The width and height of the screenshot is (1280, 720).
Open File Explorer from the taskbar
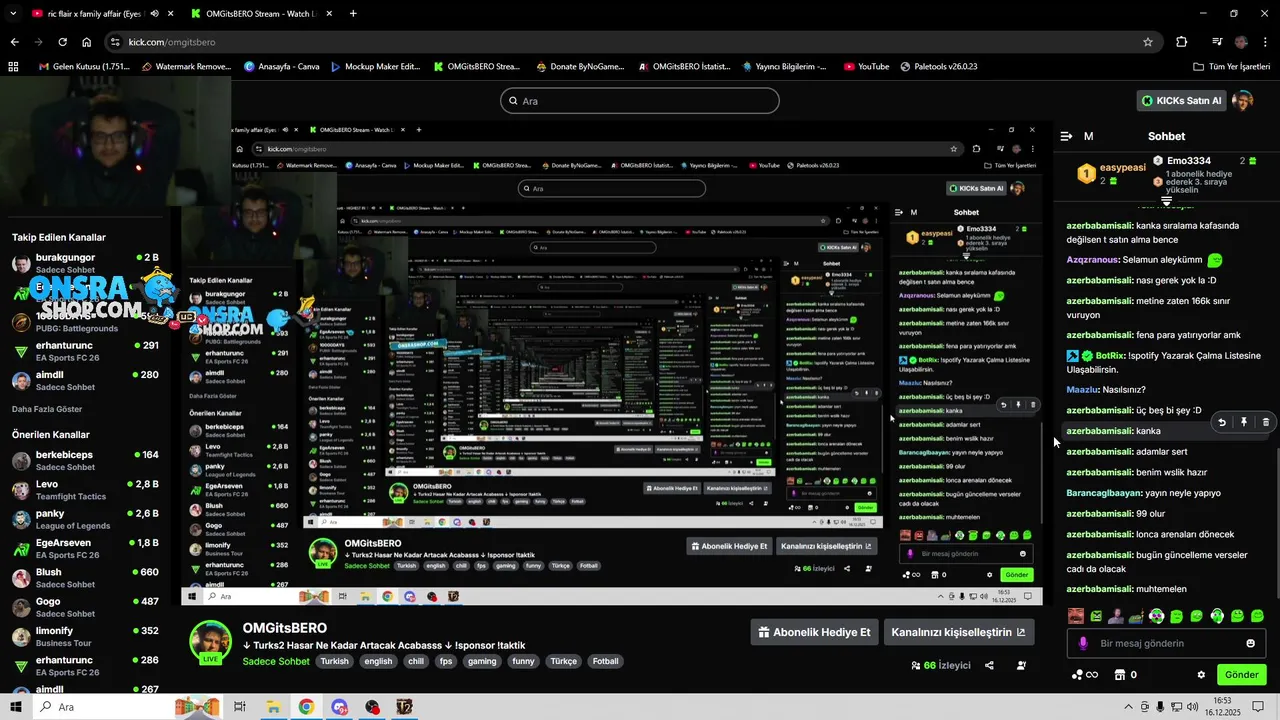(272, 707)
